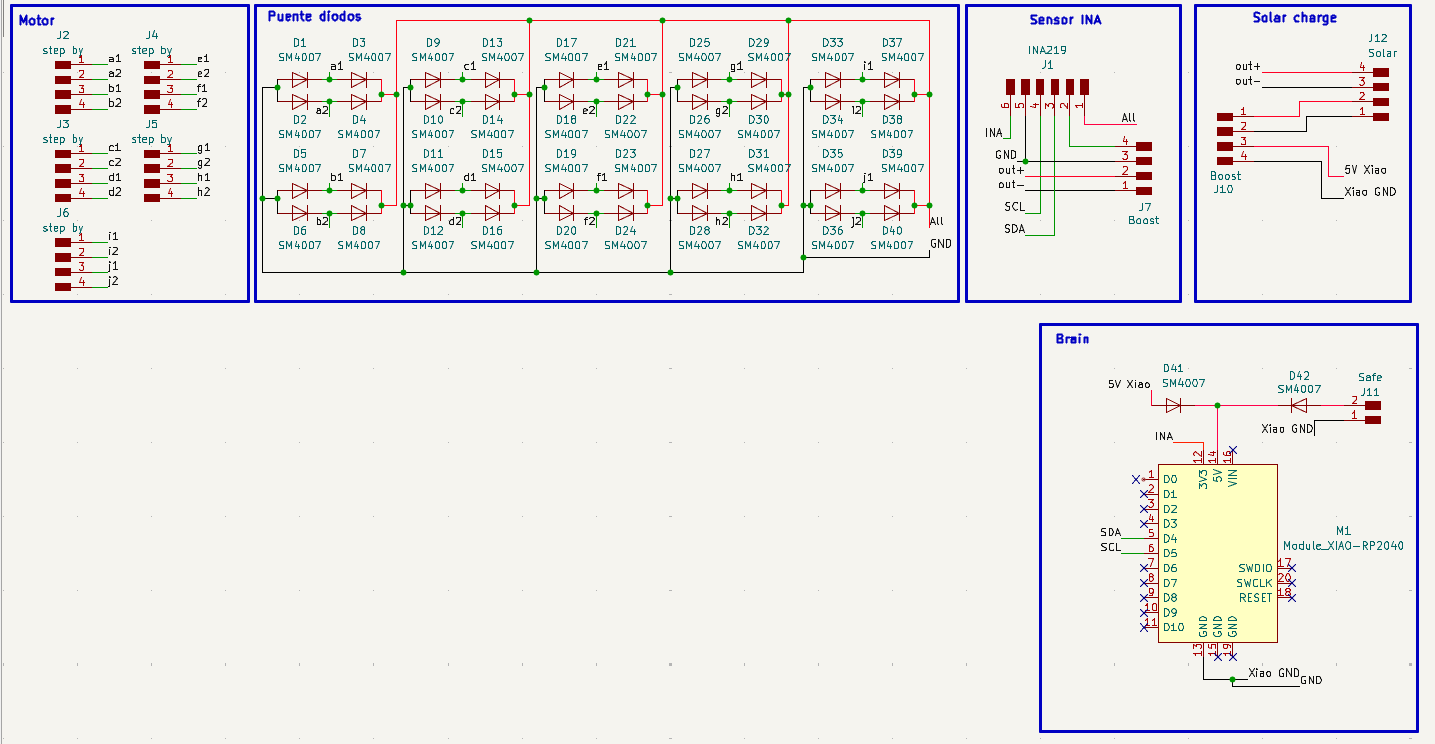Select the SDA label in Brain section
This screenshot has width=1435, height=744.
pyautogui.click(x=1110, y=532)
